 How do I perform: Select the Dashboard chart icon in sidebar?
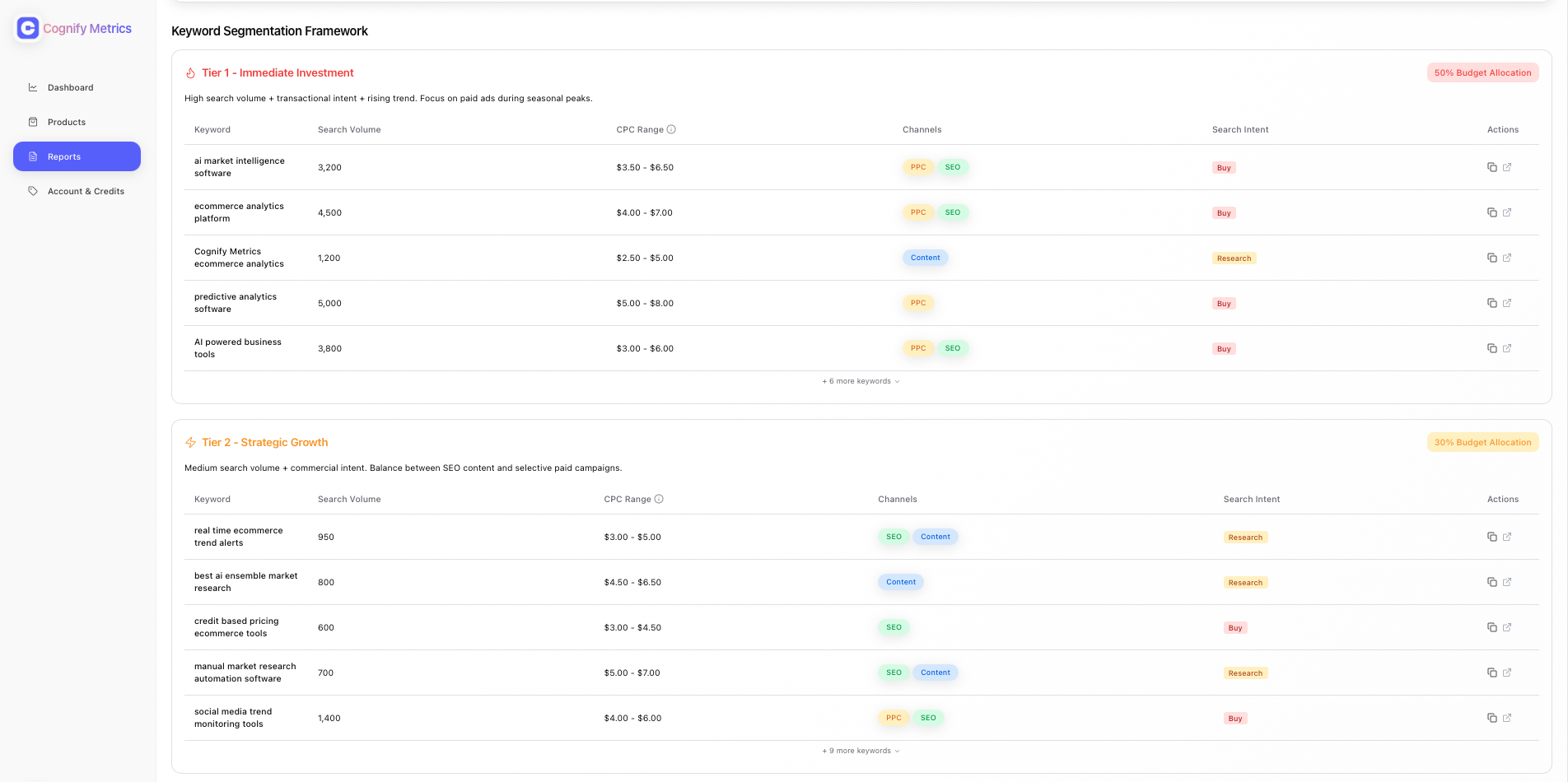click(x=33, y=87)
